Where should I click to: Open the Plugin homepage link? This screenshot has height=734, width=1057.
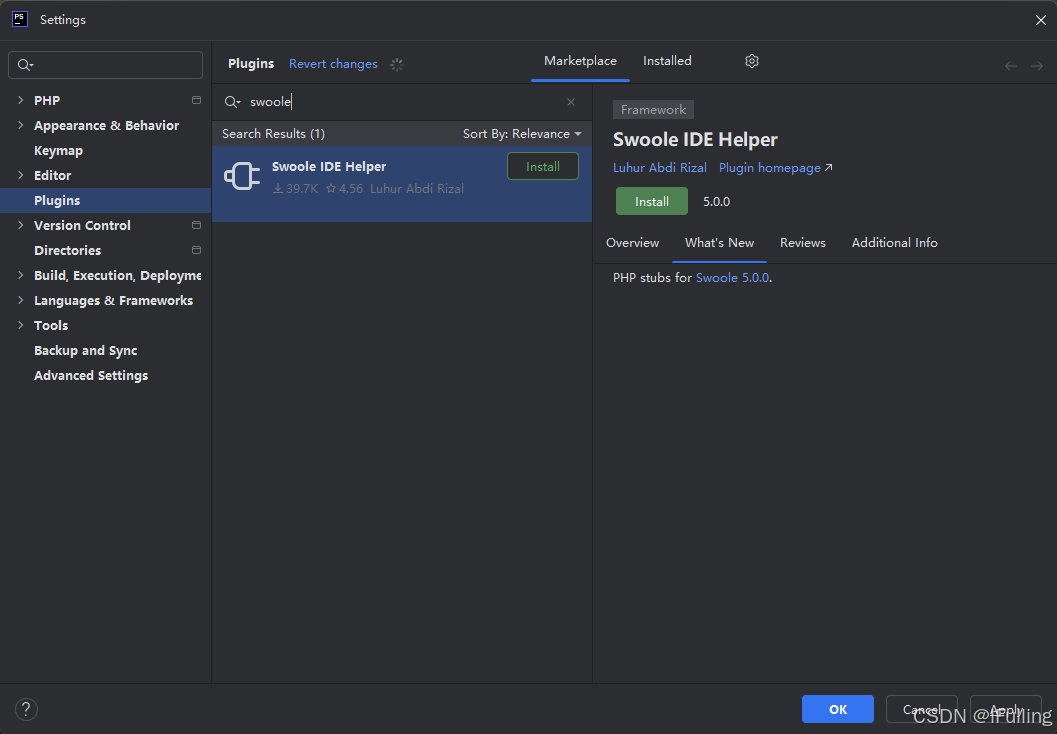pyautogui.click(x=775, y=168)
